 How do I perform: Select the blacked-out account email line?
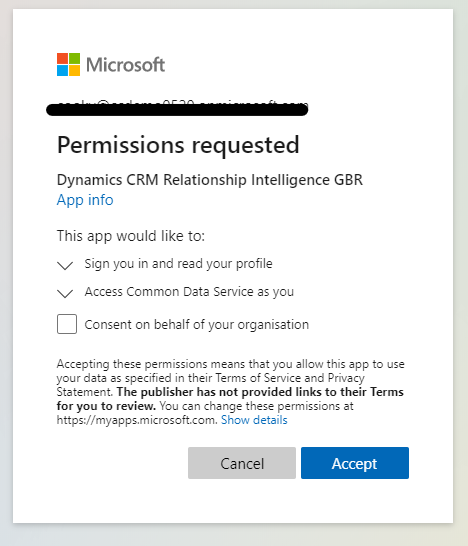click(177, 108)
